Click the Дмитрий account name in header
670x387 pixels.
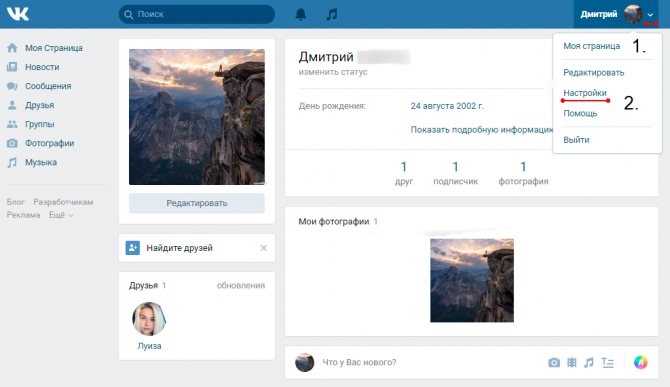[599, 14]
